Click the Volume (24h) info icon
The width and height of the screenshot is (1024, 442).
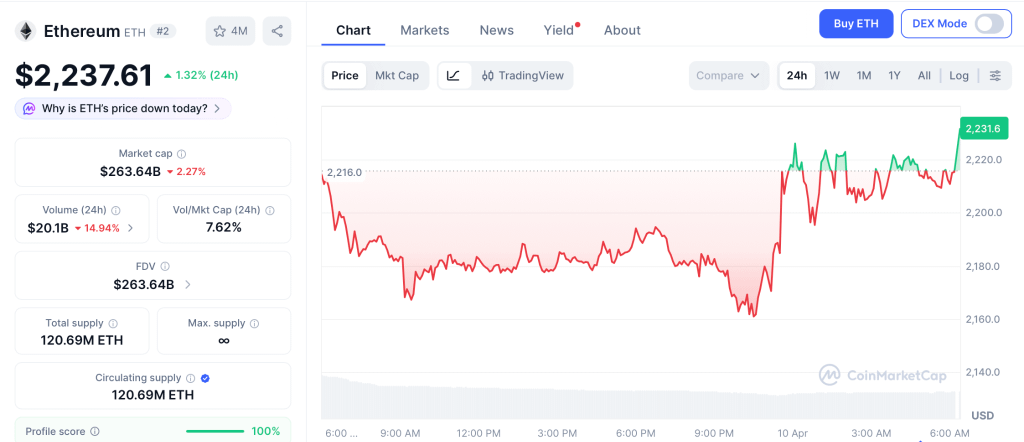click(116, 211)
